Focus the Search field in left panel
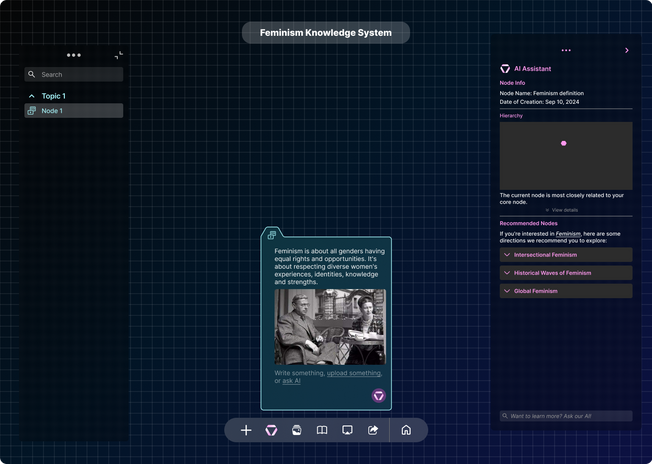The image size is (652, 464). (74, 74)
